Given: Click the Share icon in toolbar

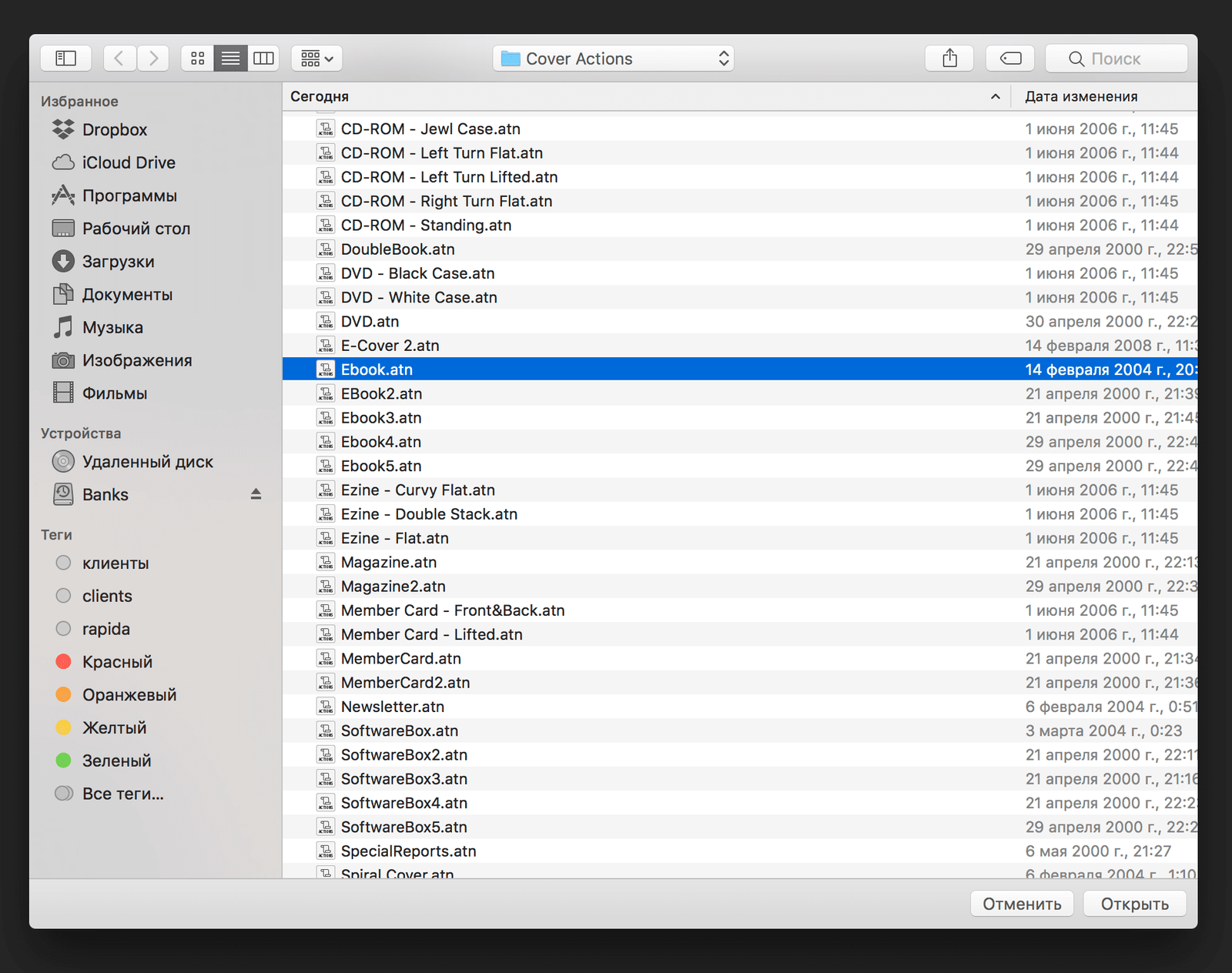Looking at the screenshot, I should [x=949, y=59].
